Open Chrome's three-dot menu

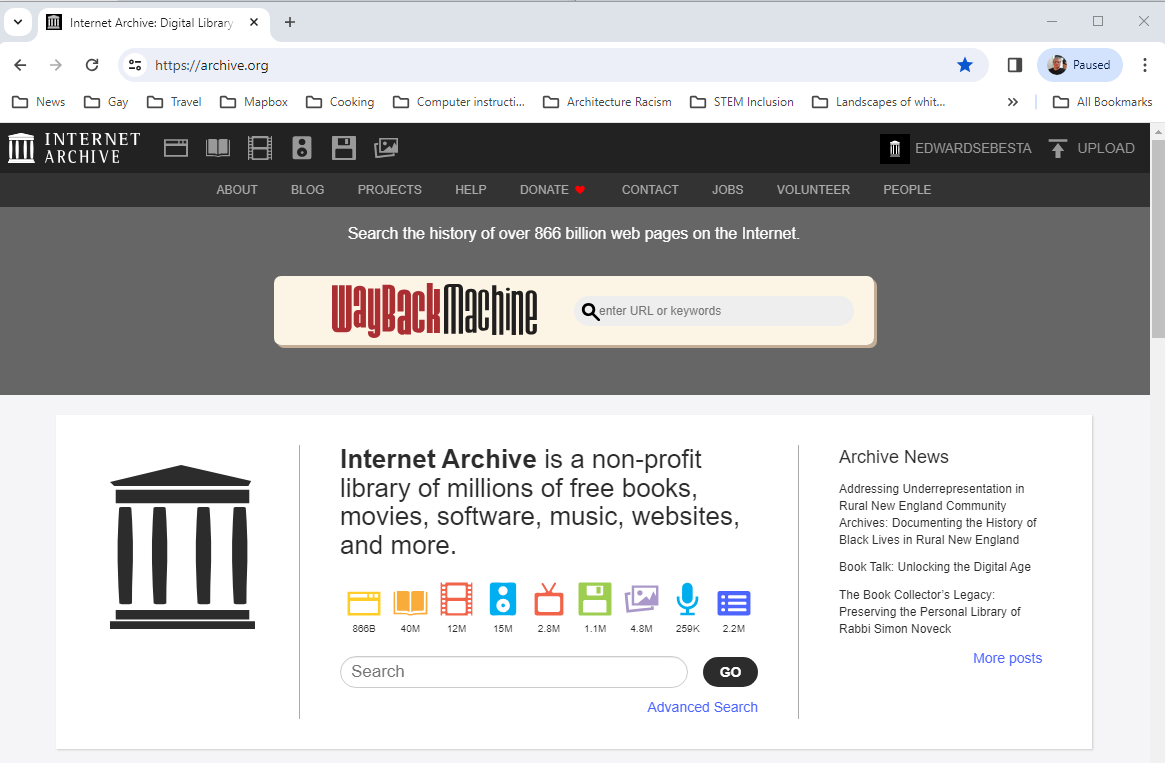click(x=1145, y=65)
